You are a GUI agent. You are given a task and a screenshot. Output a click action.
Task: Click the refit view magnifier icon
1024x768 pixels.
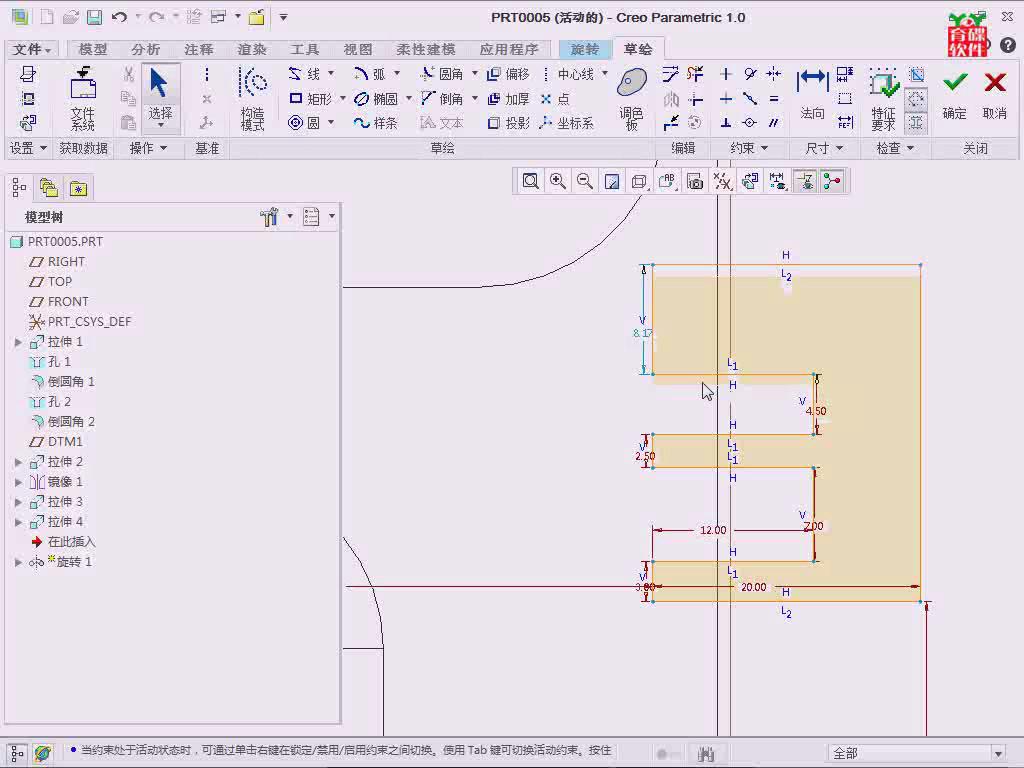pos(530,181)
